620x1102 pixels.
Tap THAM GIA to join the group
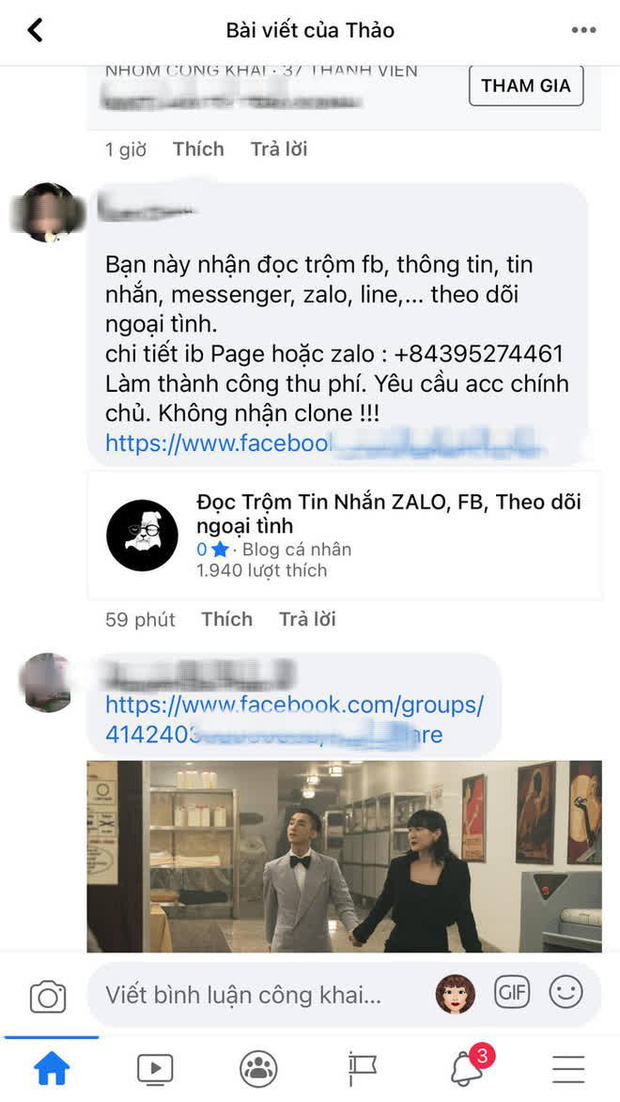pyautogui.click(x=526, y=86)
